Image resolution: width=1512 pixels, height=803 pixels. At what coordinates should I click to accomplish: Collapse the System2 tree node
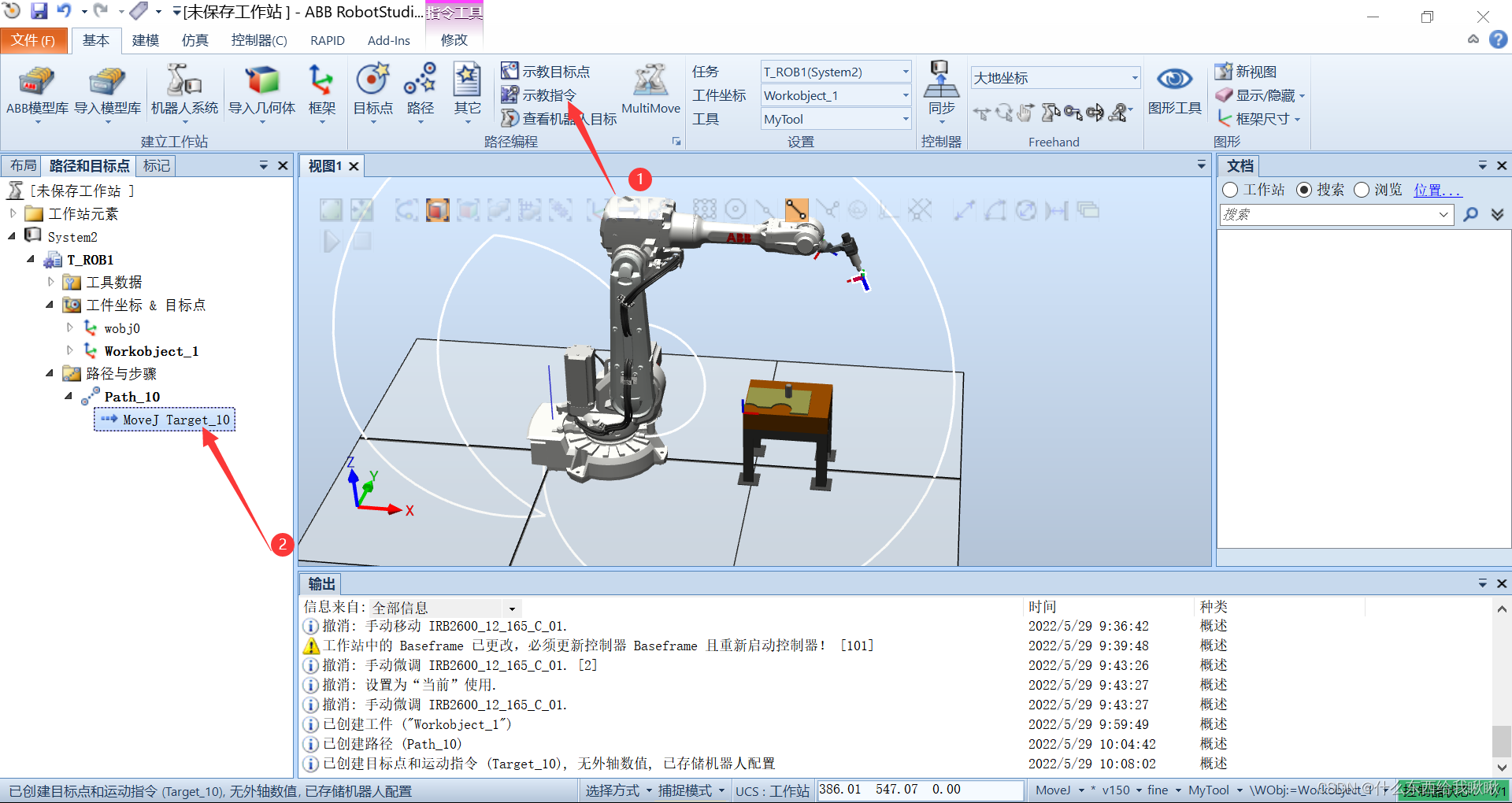[x=13, y=236]
